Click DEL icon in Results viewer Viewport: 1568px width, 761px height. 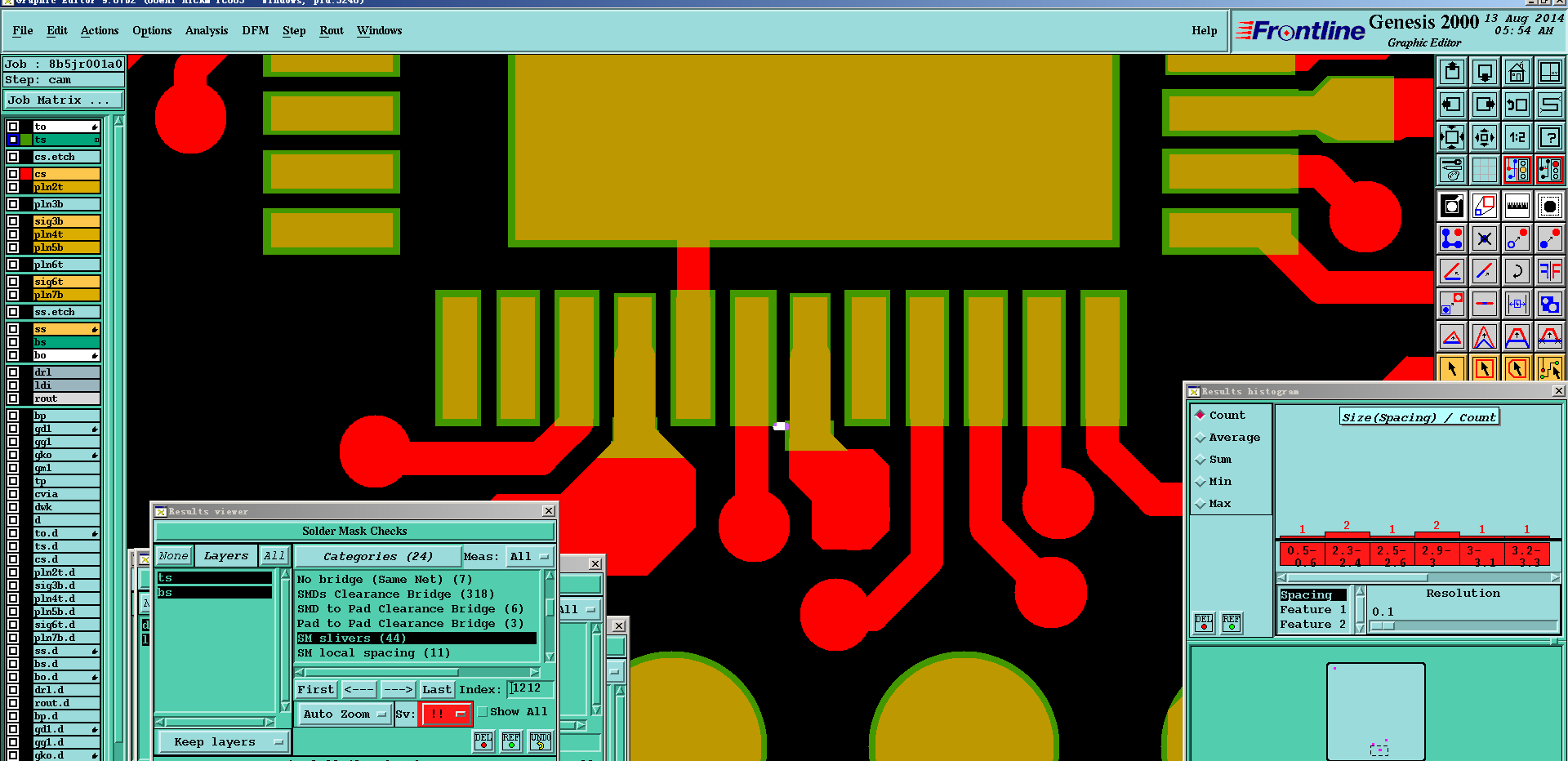483,741
